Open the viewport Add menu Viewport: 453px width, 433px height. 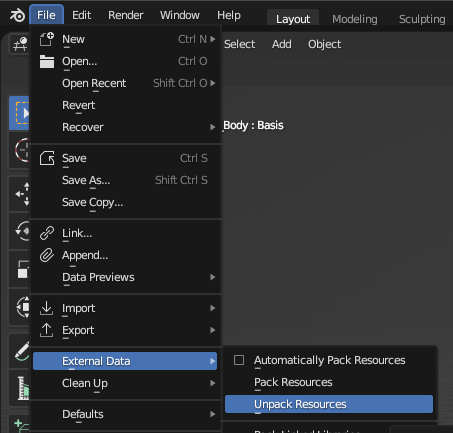pyautogui.click(x=282, y=44)
